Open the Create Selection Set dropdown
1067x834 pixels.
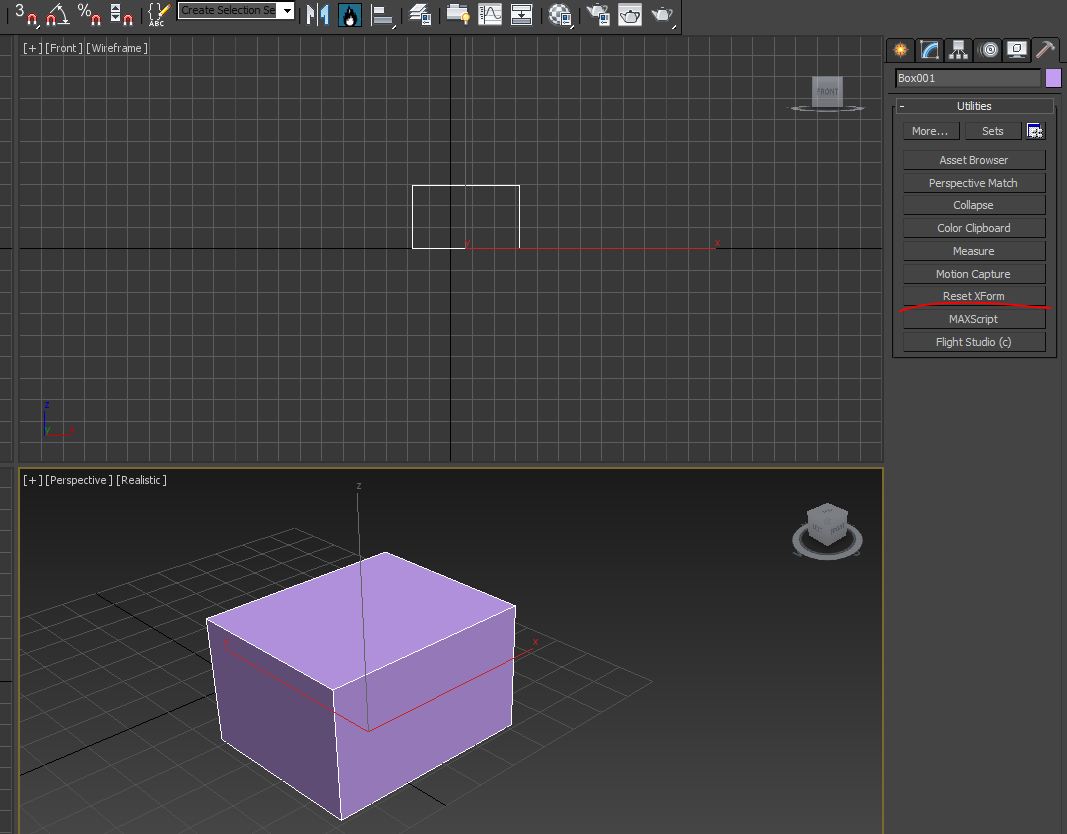[x=287, y=11]
